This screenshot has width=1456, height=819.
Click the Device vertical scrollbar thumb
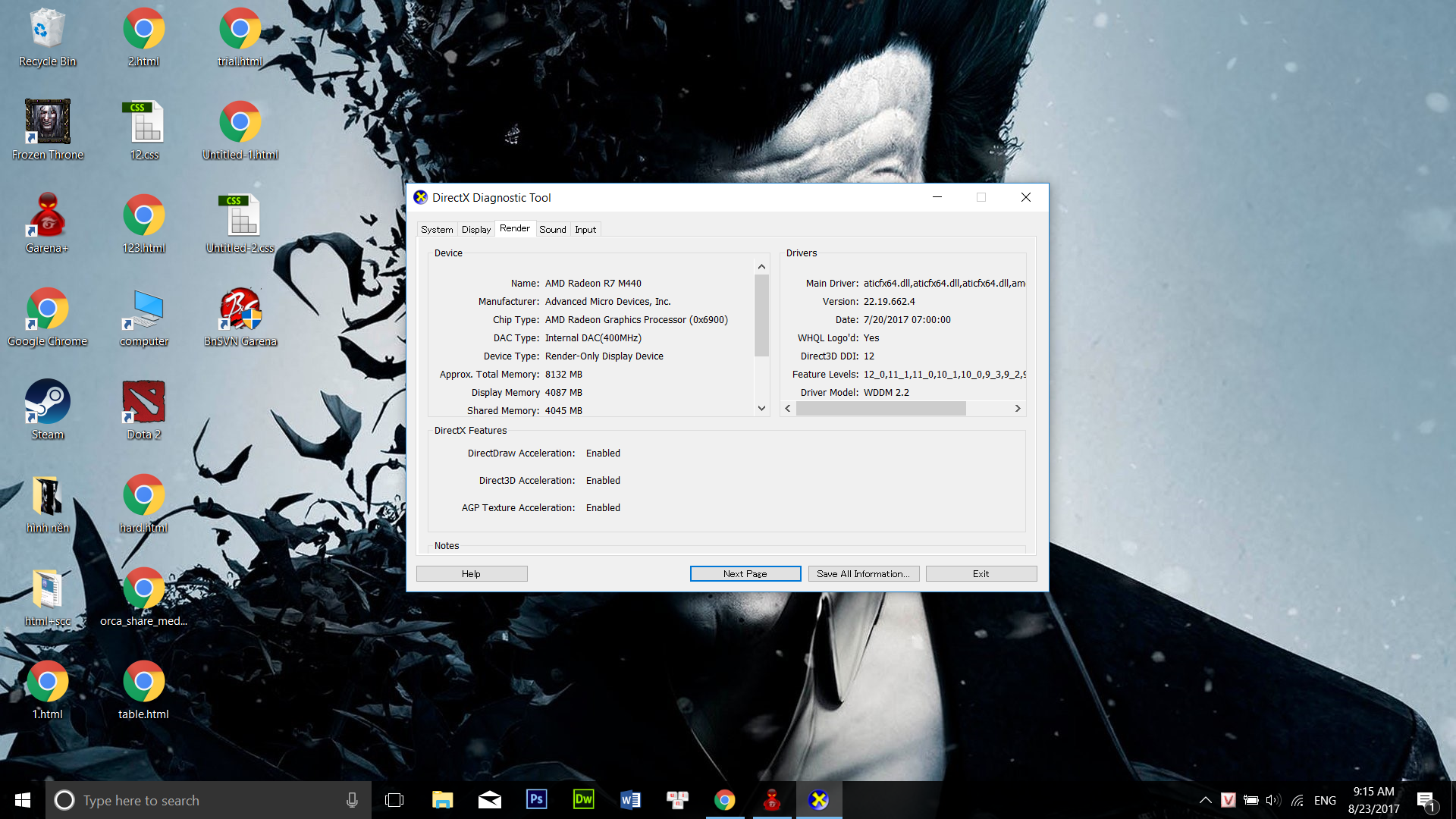coord(761,315)
